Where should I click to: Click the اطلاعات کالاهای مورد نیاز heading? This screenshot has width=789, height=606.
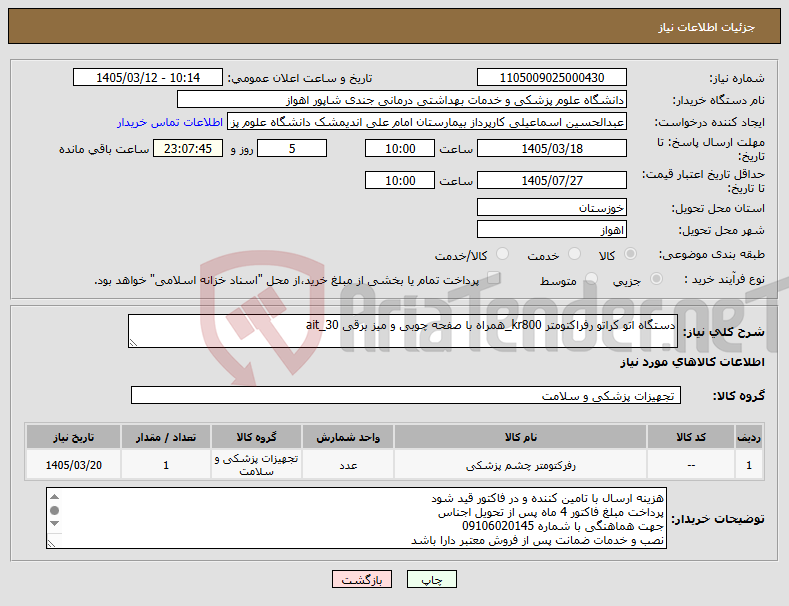pos(692,362)
